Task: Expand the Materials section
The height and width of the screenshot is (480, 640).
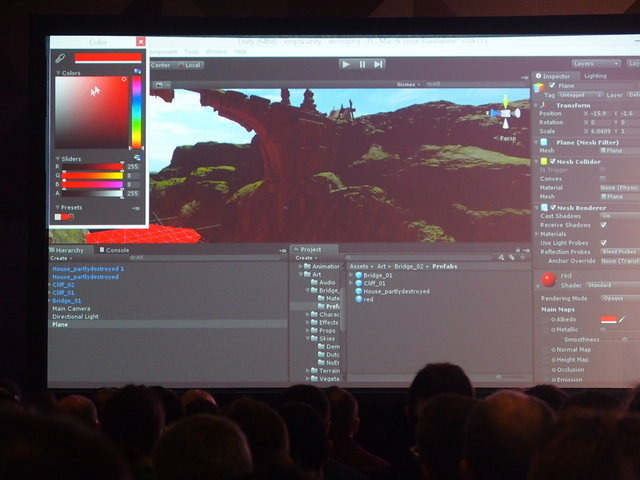Action: (537, 234)
